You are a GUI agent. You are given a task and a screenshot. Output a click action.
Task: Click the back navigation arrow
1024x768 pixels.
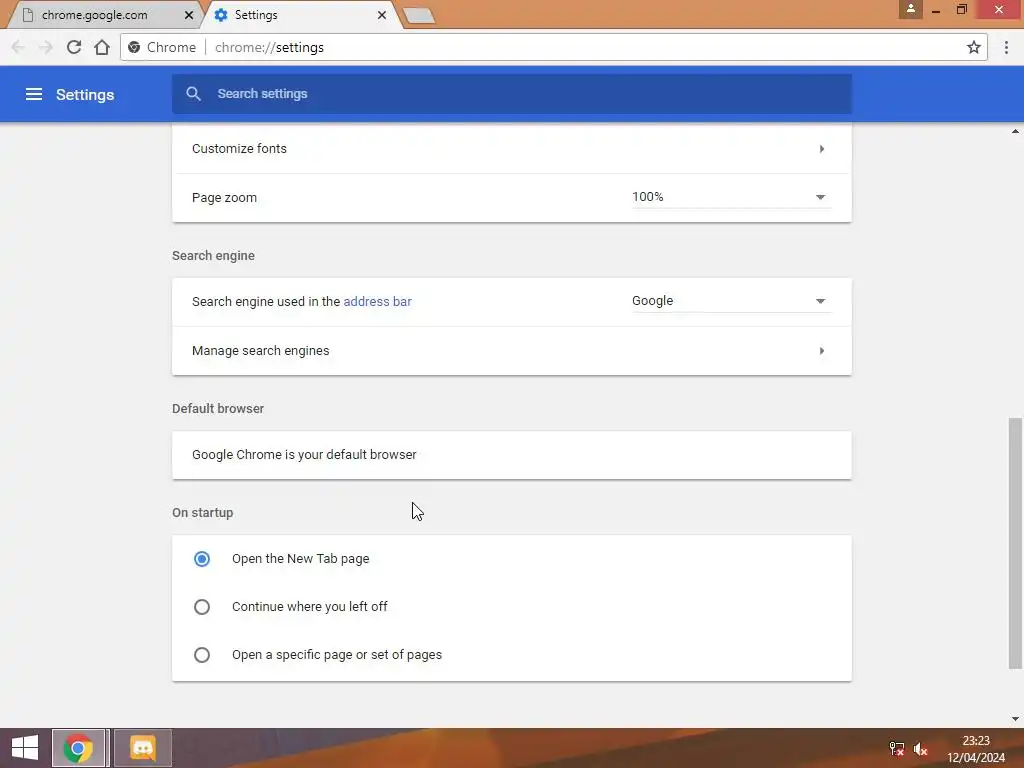coord(18,47)
